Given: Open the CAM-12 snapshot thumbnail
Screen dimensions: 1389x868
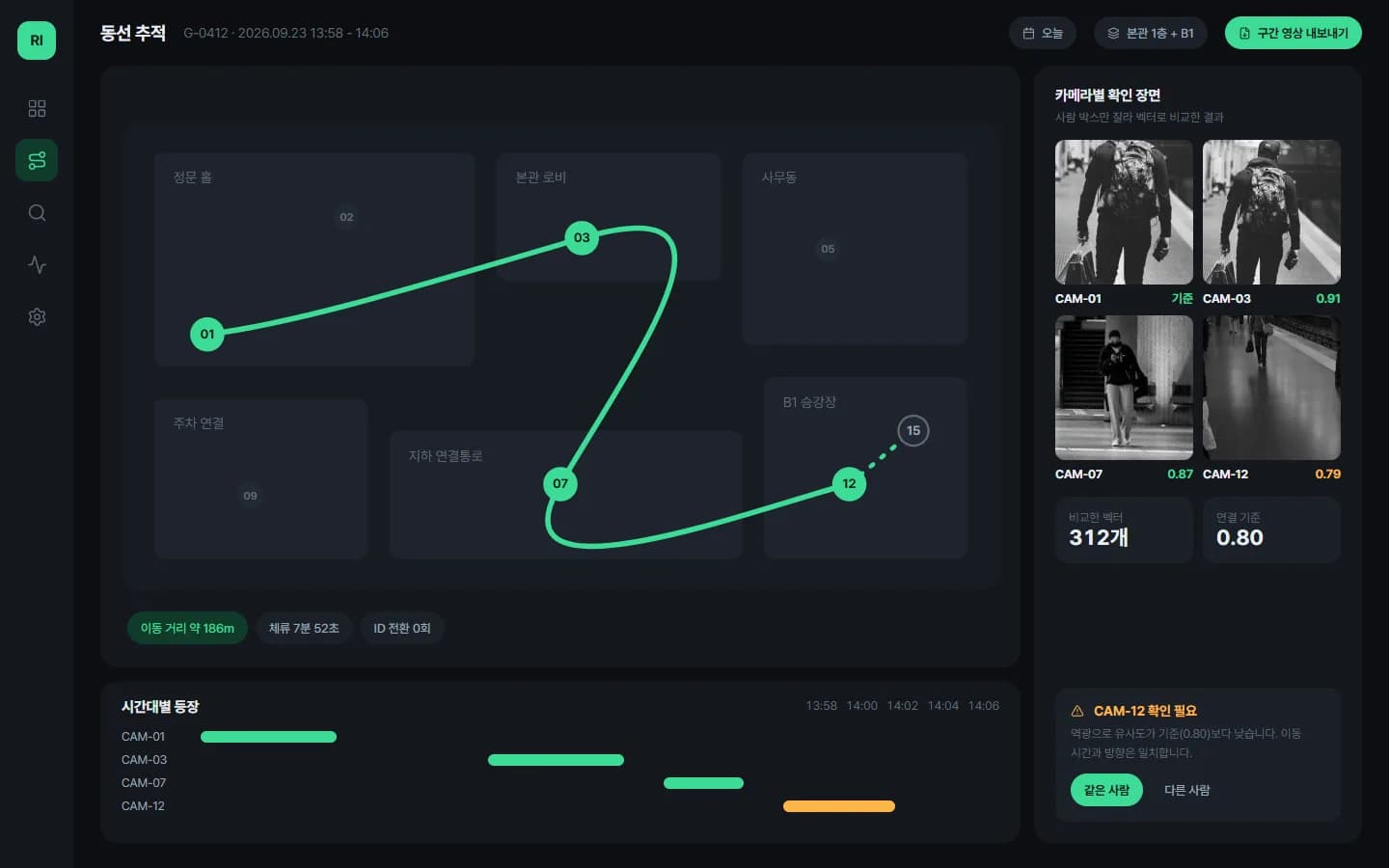Looking at the screenshot, I should tap(1271, 388).
